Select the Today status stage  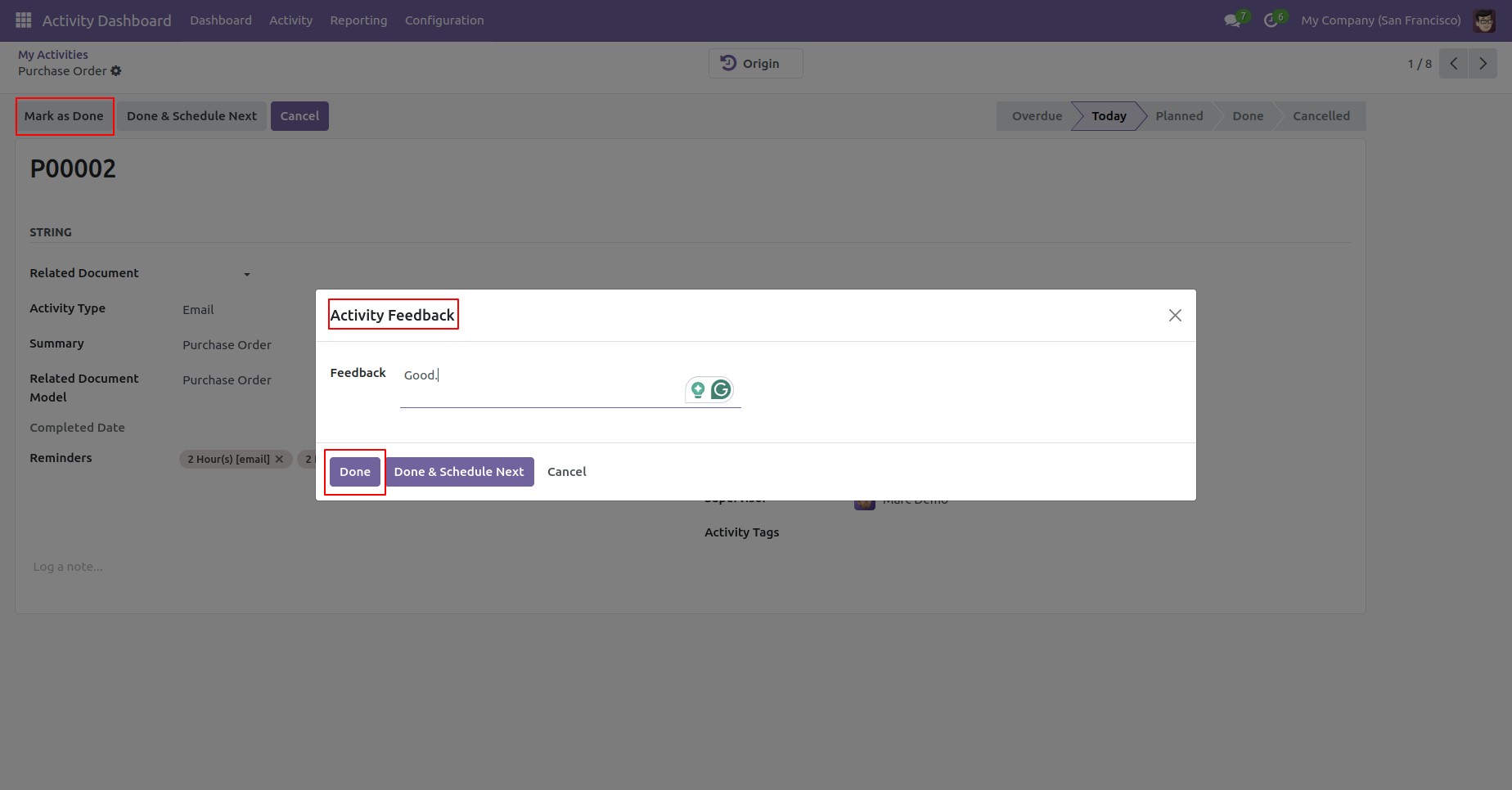tap(1109, 116)
